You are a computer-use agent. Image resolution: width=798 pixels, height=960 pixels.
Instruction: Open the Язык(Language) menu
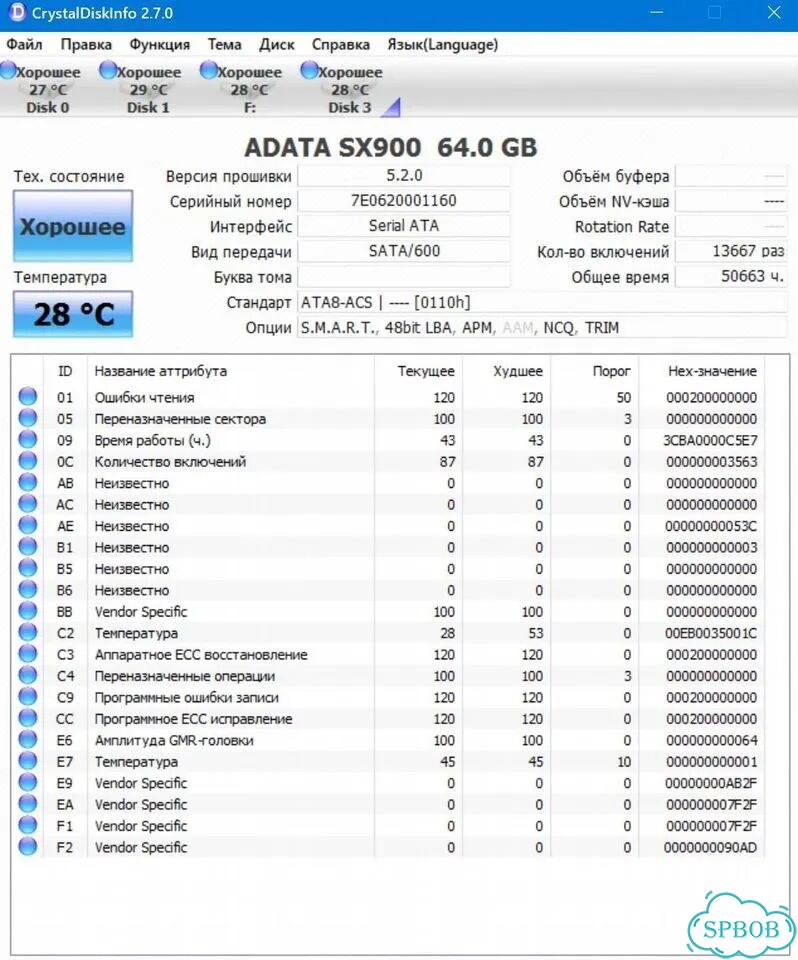(x=442, y=45)
